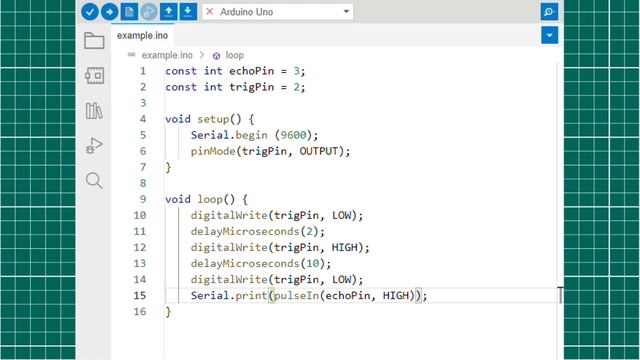Click line number 1 in gutter
Image resolution: width=640 pixels, height=360 pixels.
click(x=143, y=71)
